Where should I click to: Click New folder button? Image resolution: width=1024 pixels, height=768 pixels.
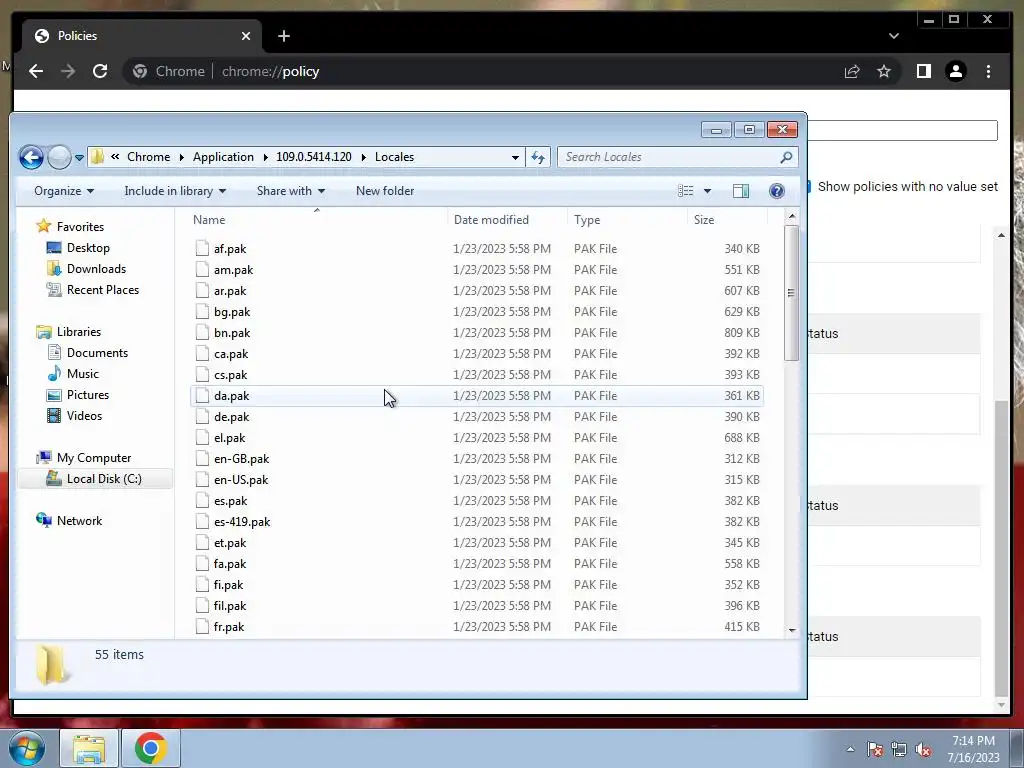tap(385, 191)
